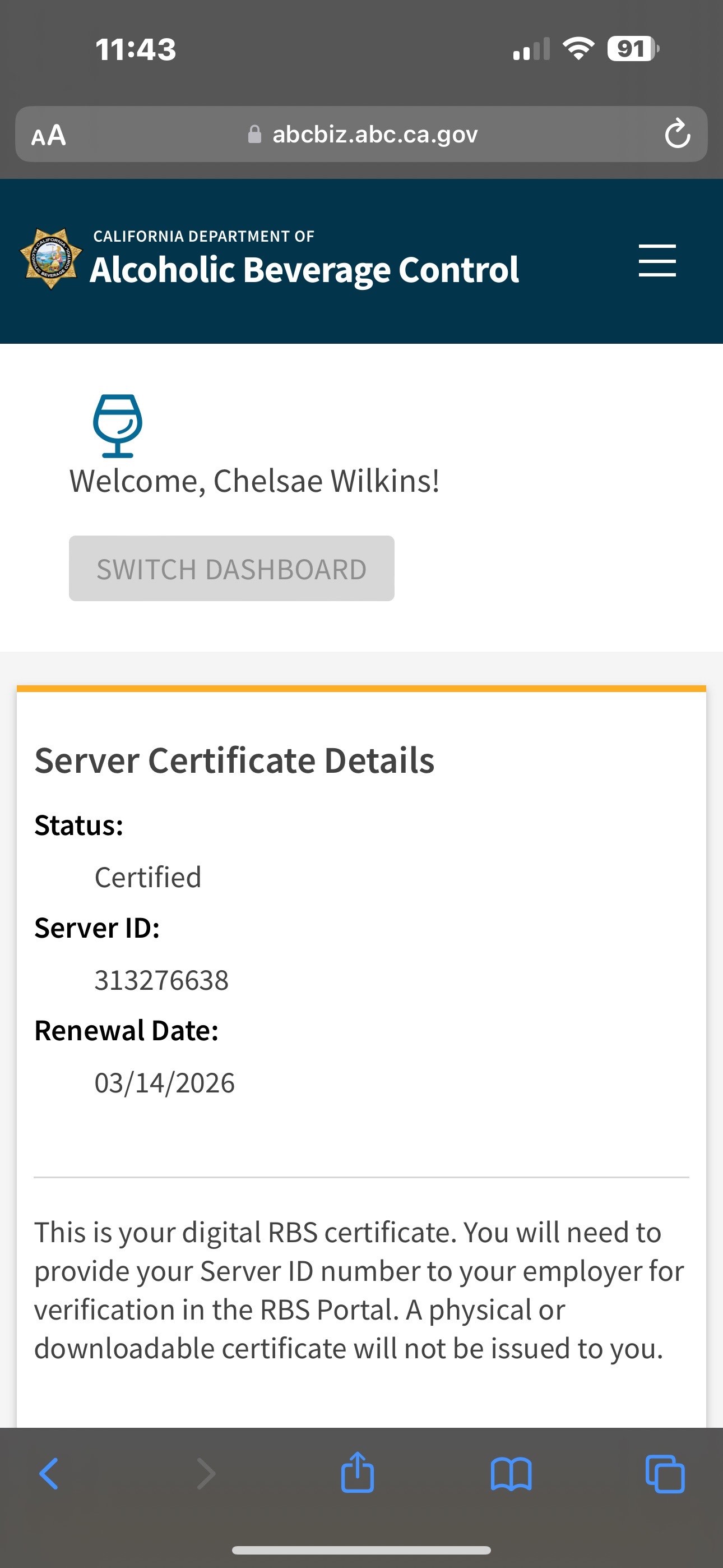Tap the abcbiz.abc.ca.gov address field
This screenshot has width=723, height=1568.
click(374, 135)
